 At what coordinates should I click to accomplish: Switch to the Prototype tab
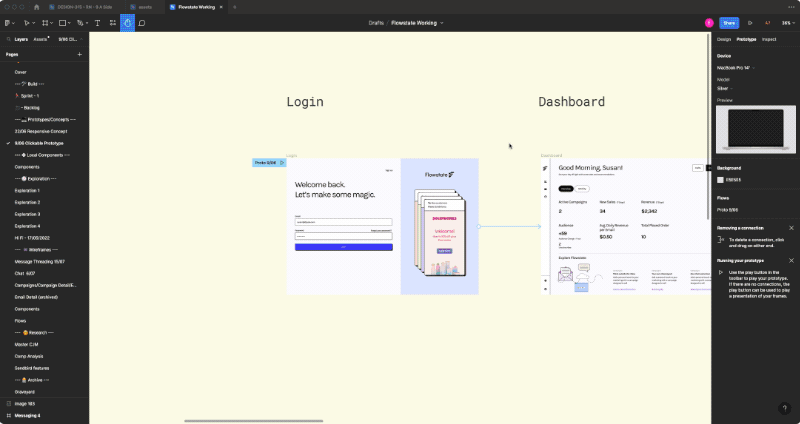pyautogui.click(x=746, y=39)
